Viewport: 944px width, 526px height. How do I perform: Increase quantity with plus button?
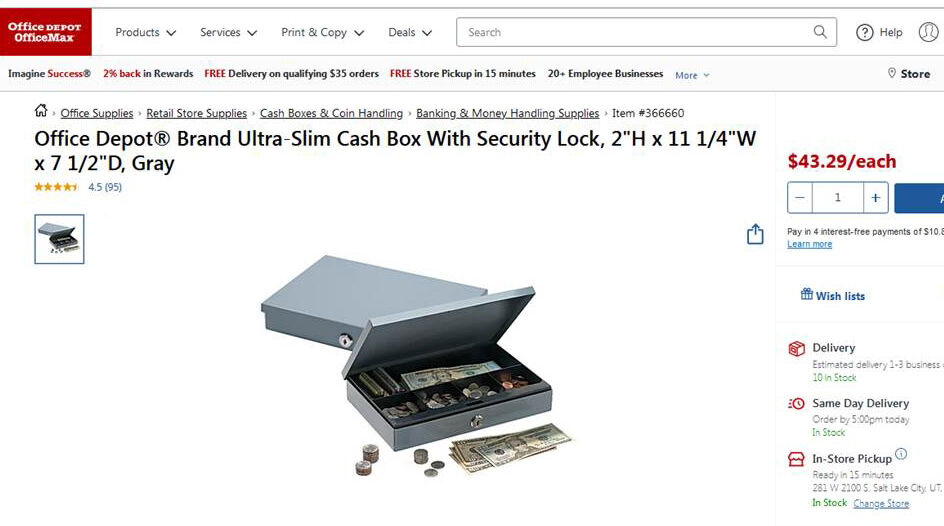(x=875, y=197)
